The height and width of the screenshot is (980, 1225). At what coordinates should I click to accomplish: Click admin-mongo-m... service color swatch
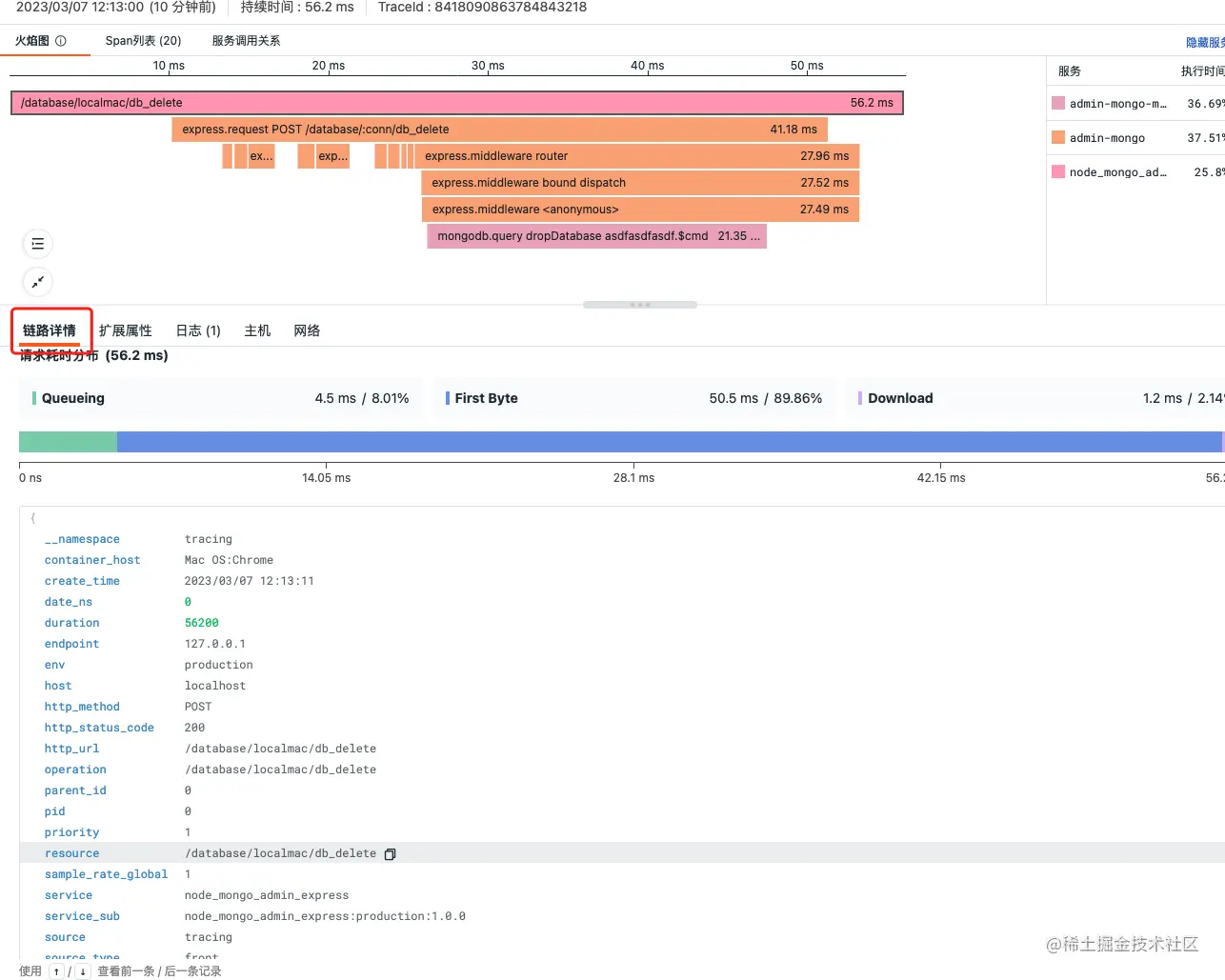click(1058, 103)
